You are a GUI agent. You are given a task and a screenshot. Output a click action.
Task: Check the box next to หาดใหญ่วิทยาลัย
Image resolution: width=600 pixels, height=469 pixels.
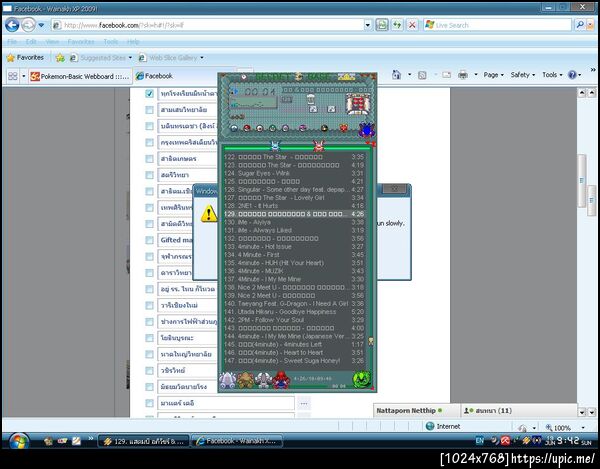(x=150, y=354)
